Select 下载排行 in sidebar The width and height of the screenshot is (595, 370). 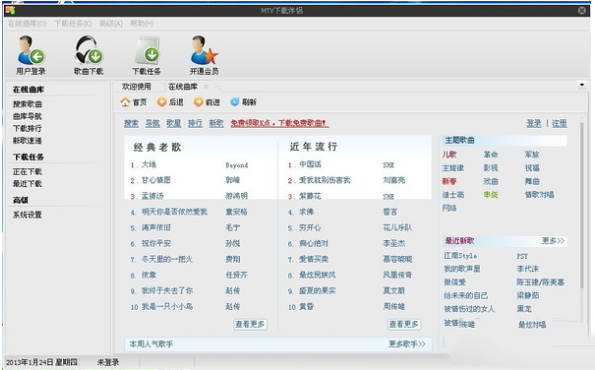[27, 128]
